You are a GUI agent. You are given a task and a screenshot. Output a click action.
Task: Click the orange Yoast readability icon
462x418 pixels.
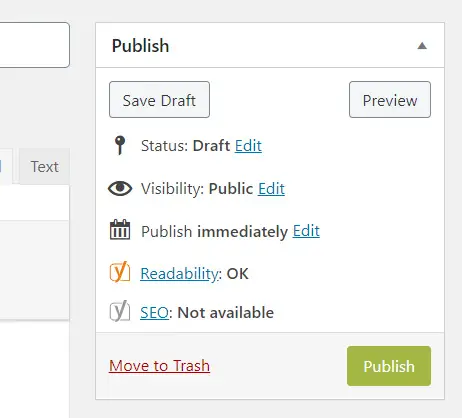point(120,272)
